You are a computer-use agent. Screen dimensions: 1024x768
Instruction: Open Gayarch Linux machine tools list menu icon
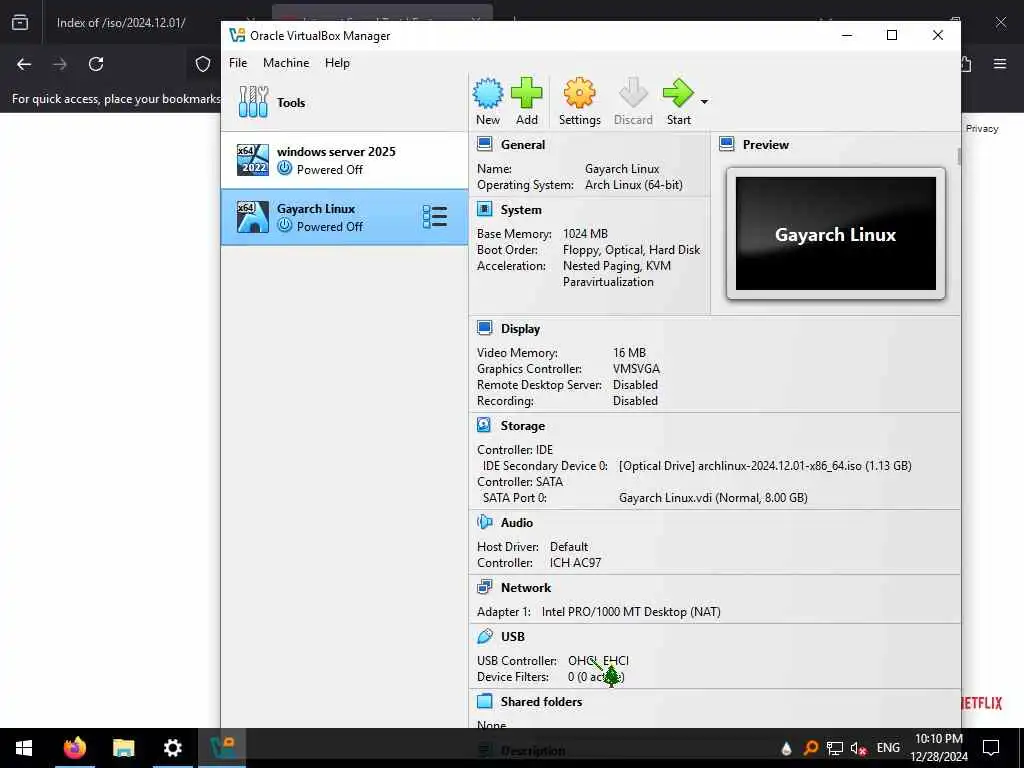click(435, 217)
